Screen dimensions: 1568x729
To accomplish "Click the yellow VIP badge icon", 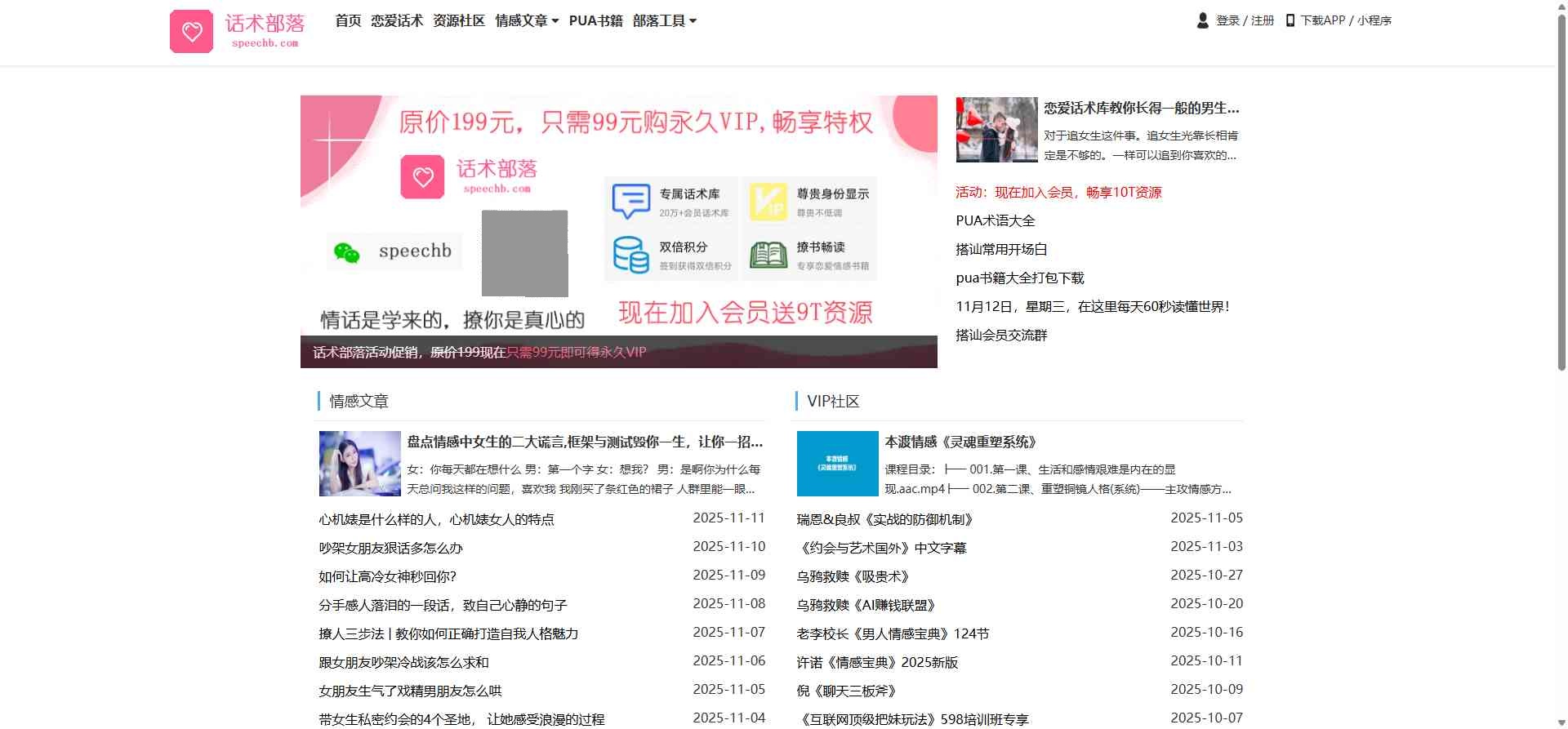I will 768,201.
